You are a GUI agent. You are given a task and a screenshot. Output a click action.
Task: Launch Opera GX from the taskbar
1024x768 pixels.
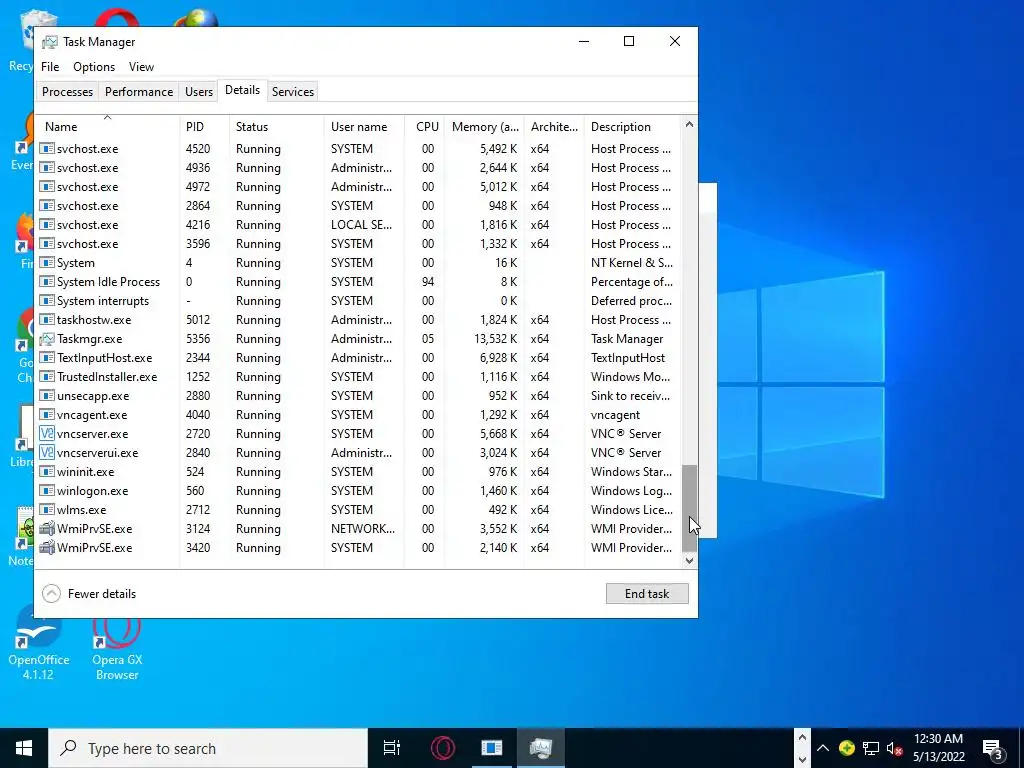(442, 748)
